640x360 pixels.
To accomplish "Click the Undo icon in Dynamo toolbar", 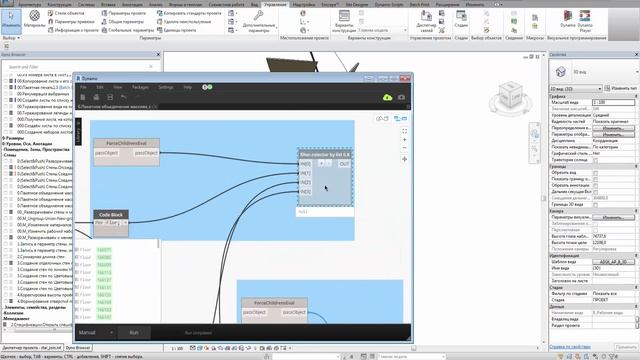I will (124, 97).
